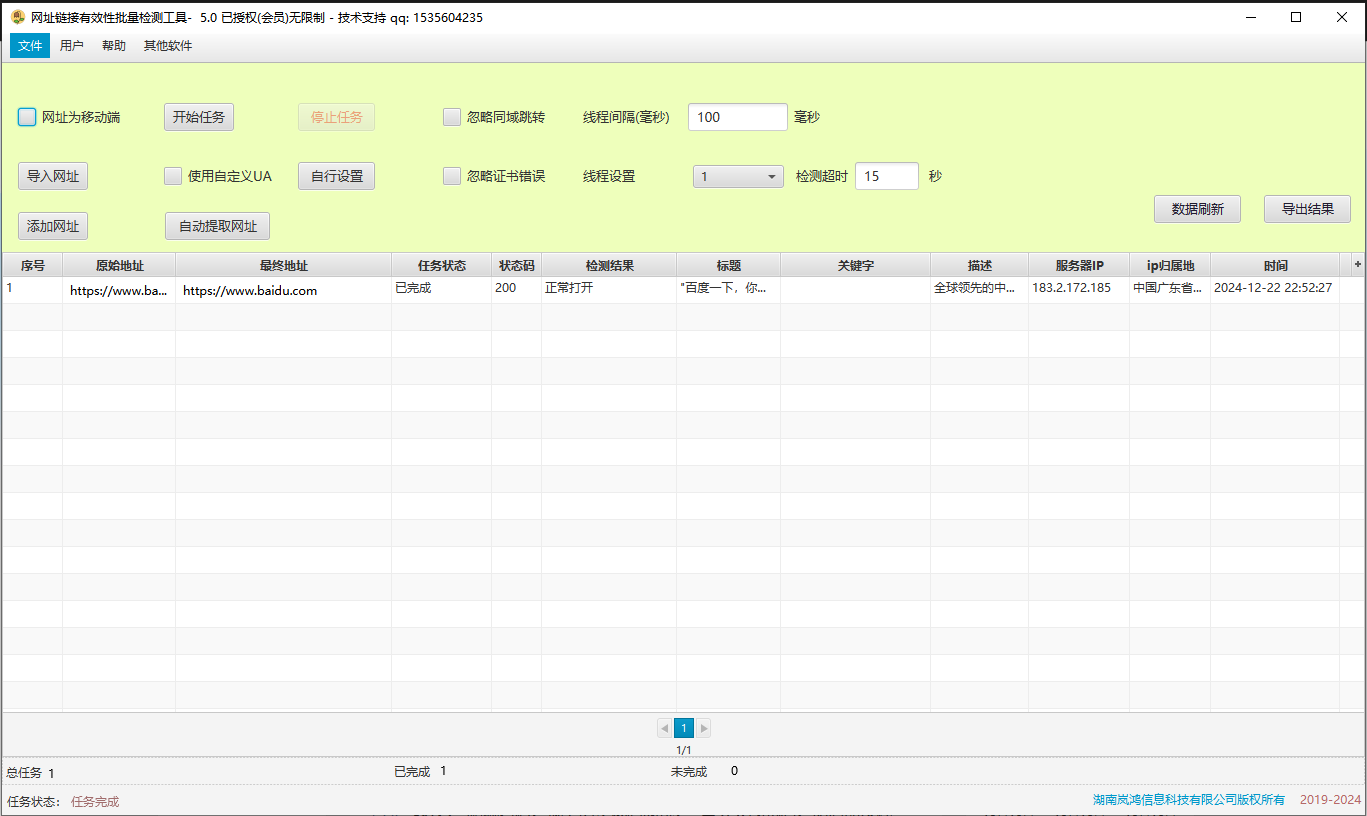The width and height of the screenshot is (1367, 816).
Task: Click the 线程间隔 input field
Action: click(x=737, y=117)
